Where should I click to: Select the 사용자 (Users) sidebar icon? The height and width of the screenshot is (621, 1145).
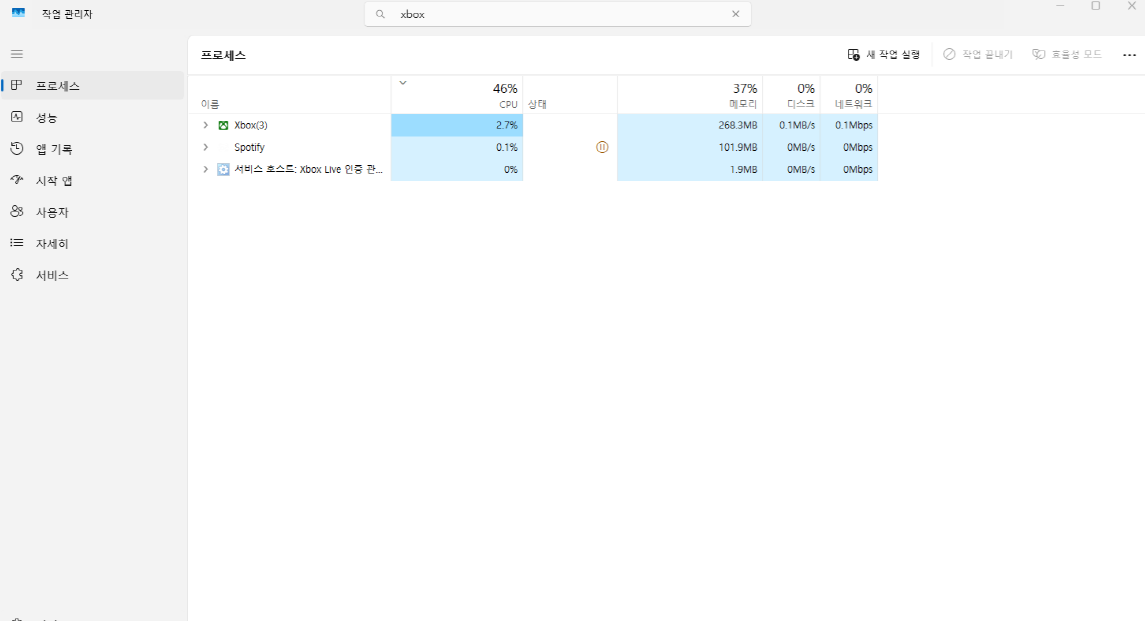pos(17,211)
